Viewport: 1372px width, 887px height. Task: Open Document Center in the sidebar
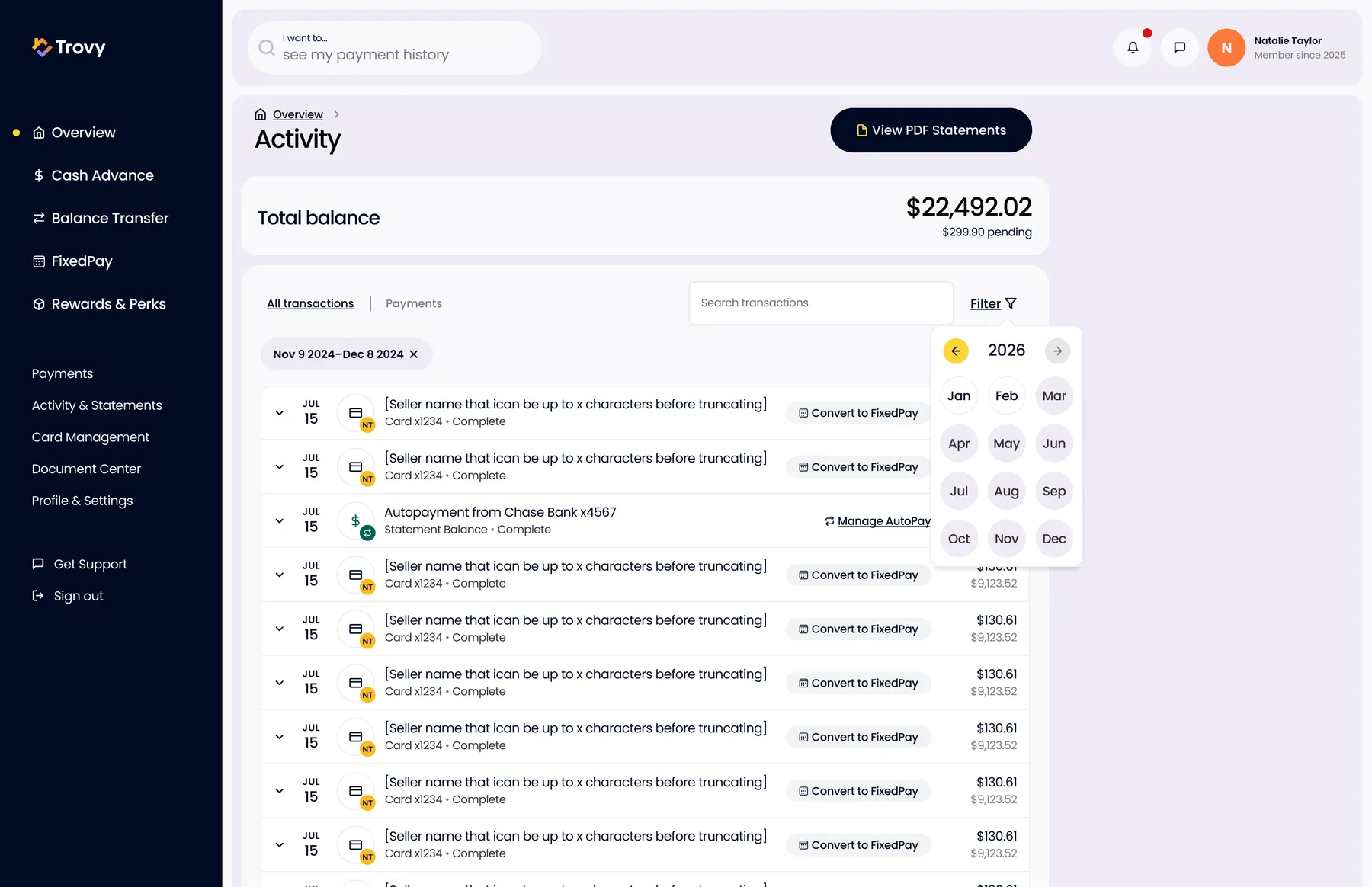(86, 469)
